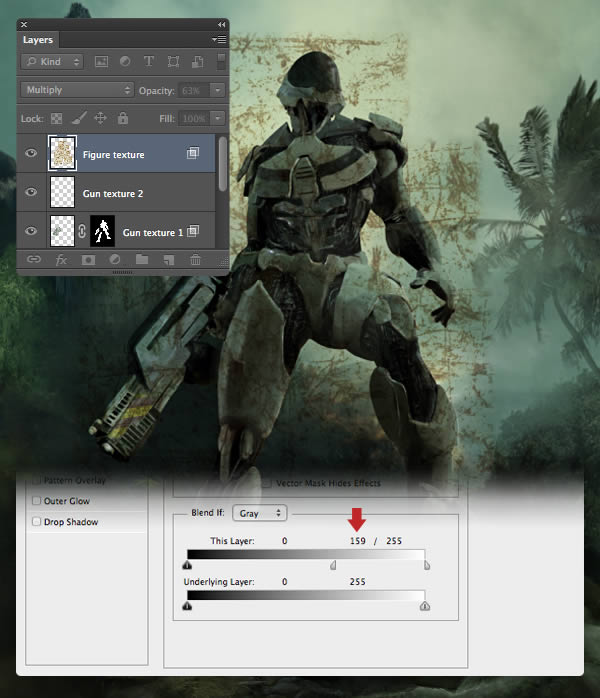Select the Figure texture layer name
The width and height of the screenshot is (600, 698).
(114, 155)
